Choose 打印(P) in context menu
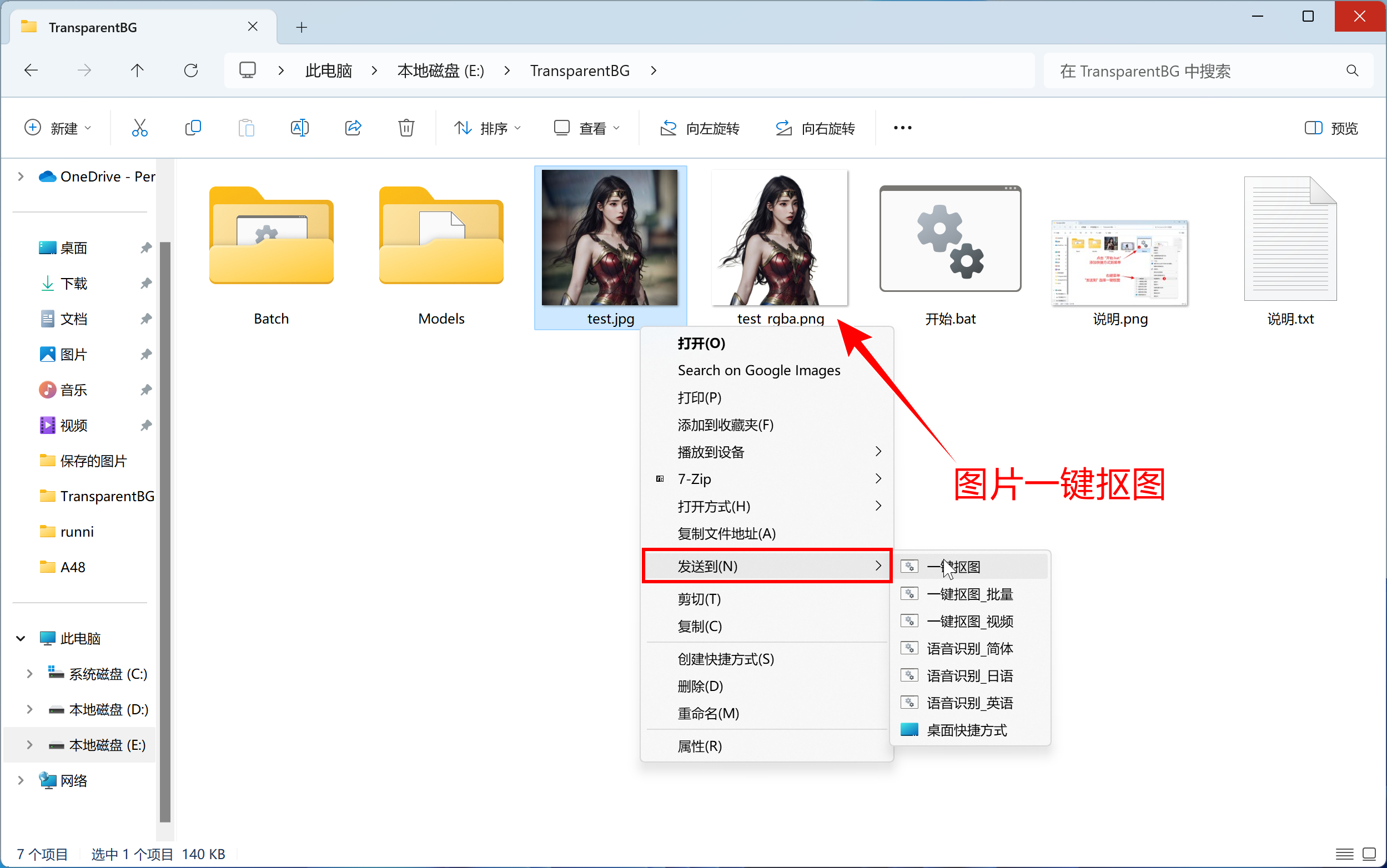 [767, 398]
